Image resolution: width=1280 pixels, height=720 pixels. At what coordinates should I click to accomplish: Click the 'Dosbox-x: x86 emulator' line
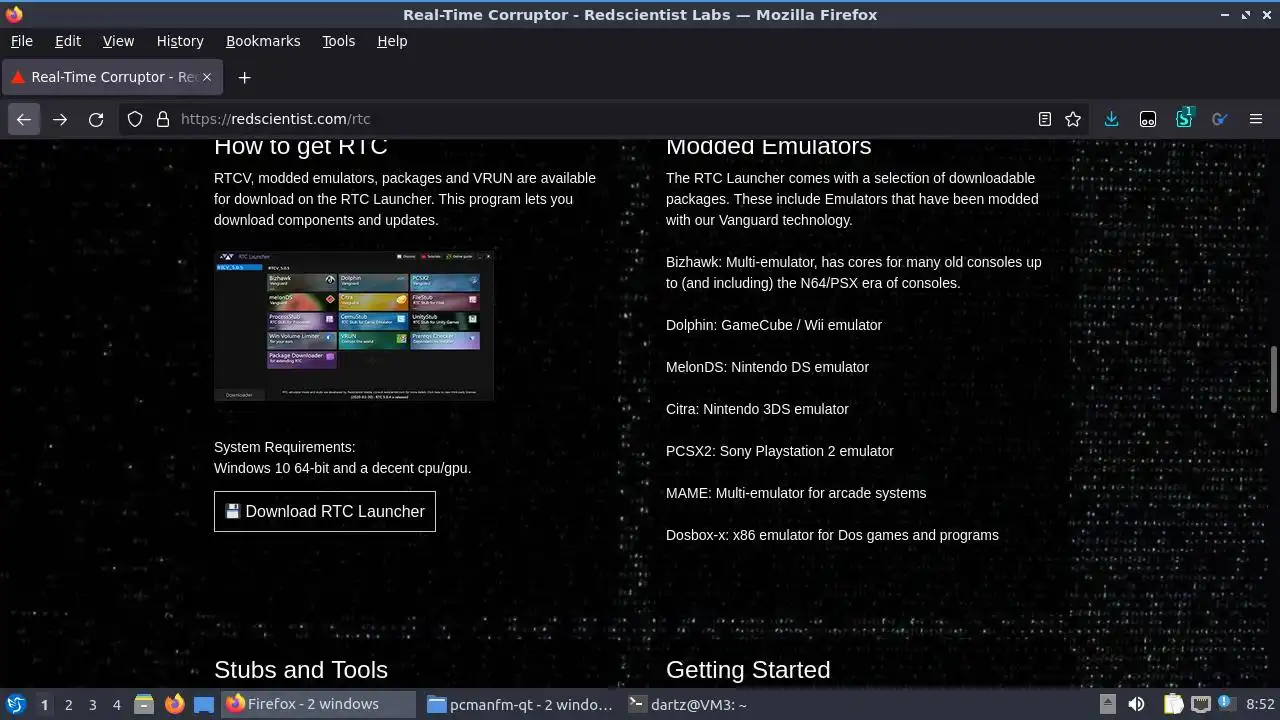coord(832,535)
